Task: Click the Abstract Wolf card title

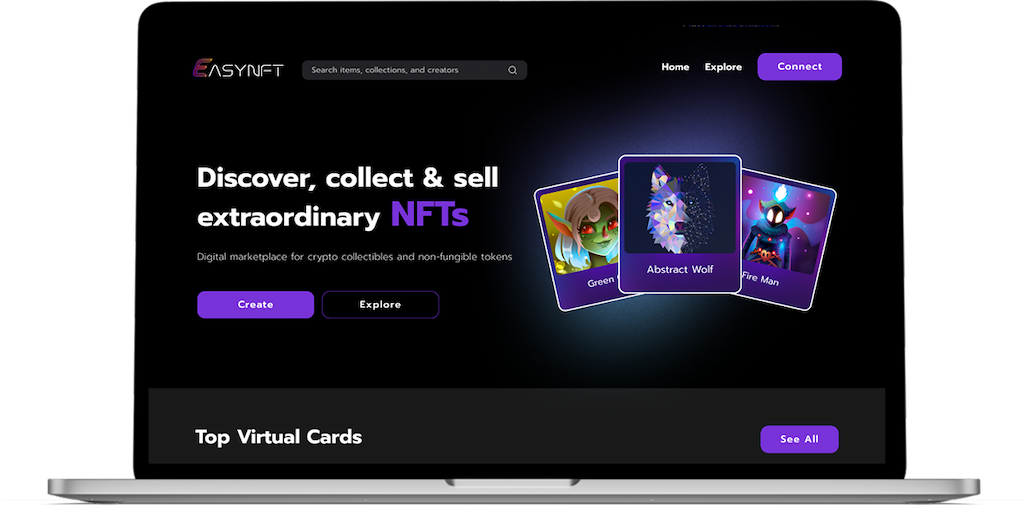Action: click(680, 269)
